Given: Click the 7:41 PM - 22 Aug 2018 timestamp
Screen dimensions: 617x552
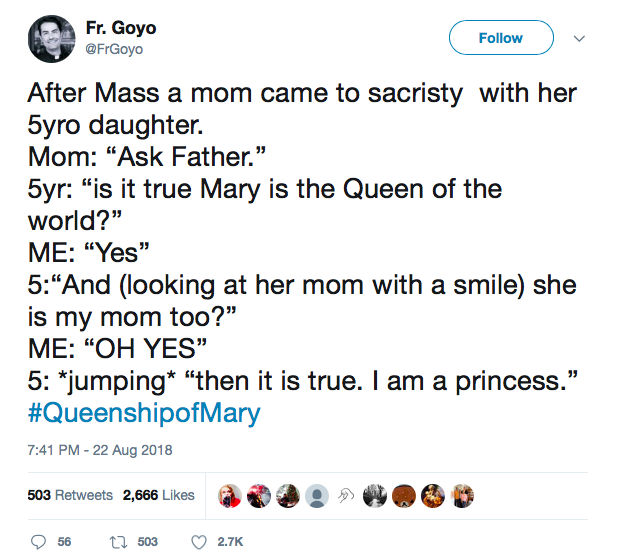Looking at the screenshot, I should [100, 450].
